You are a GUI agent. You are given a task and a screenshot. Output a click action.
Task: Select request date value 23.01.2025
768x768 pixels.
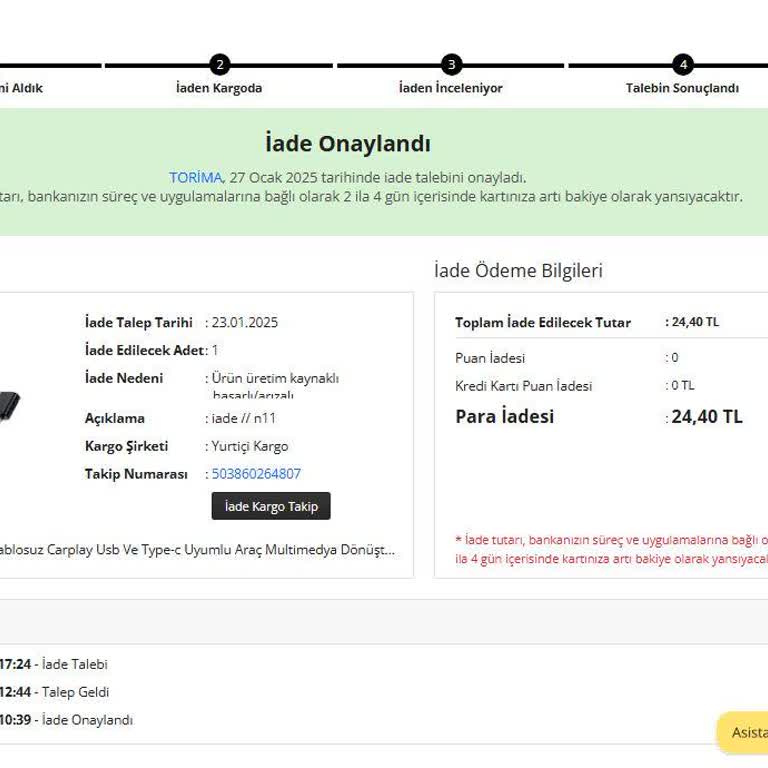coord(244,322)
